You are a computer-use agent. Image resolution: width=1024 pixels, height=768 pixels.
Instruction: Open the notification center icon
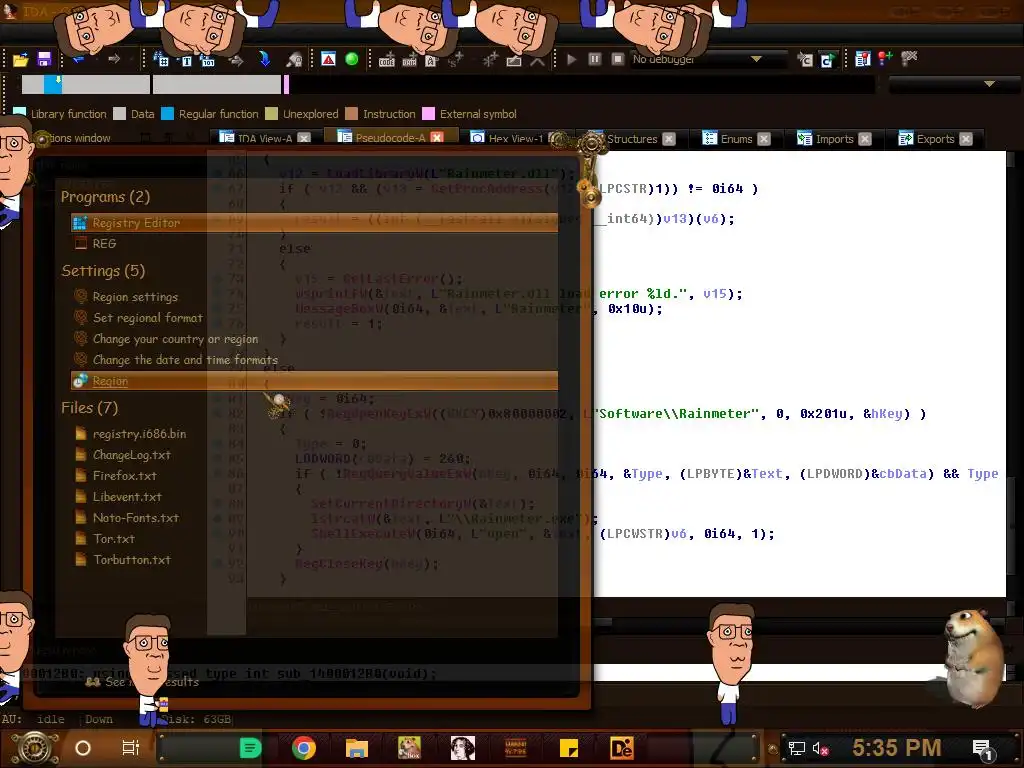(x=983, y=750)
